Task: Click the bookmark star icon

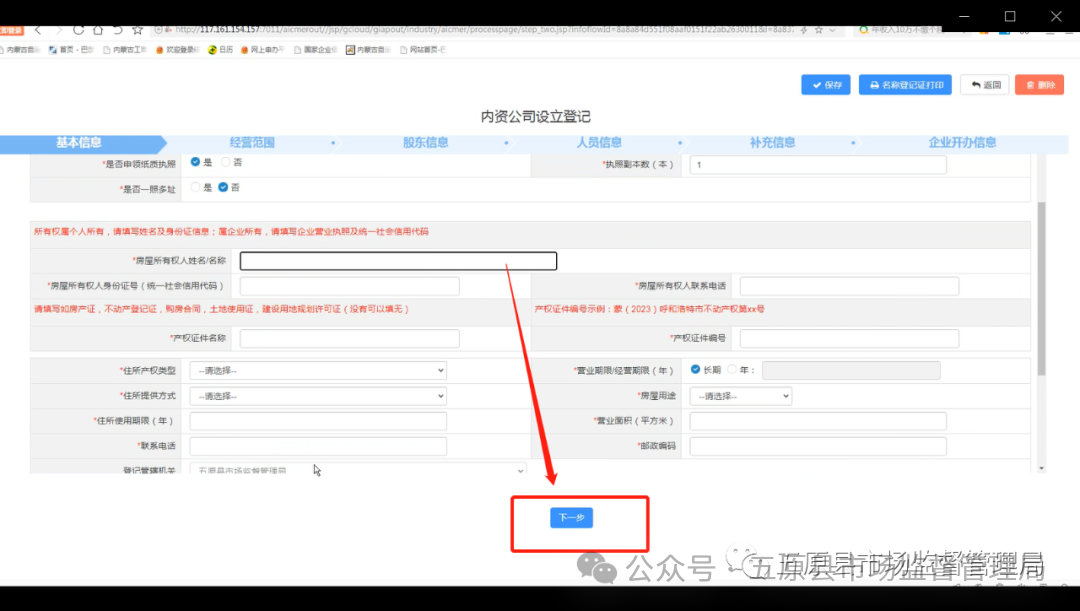Action: [x=137, y=30]
